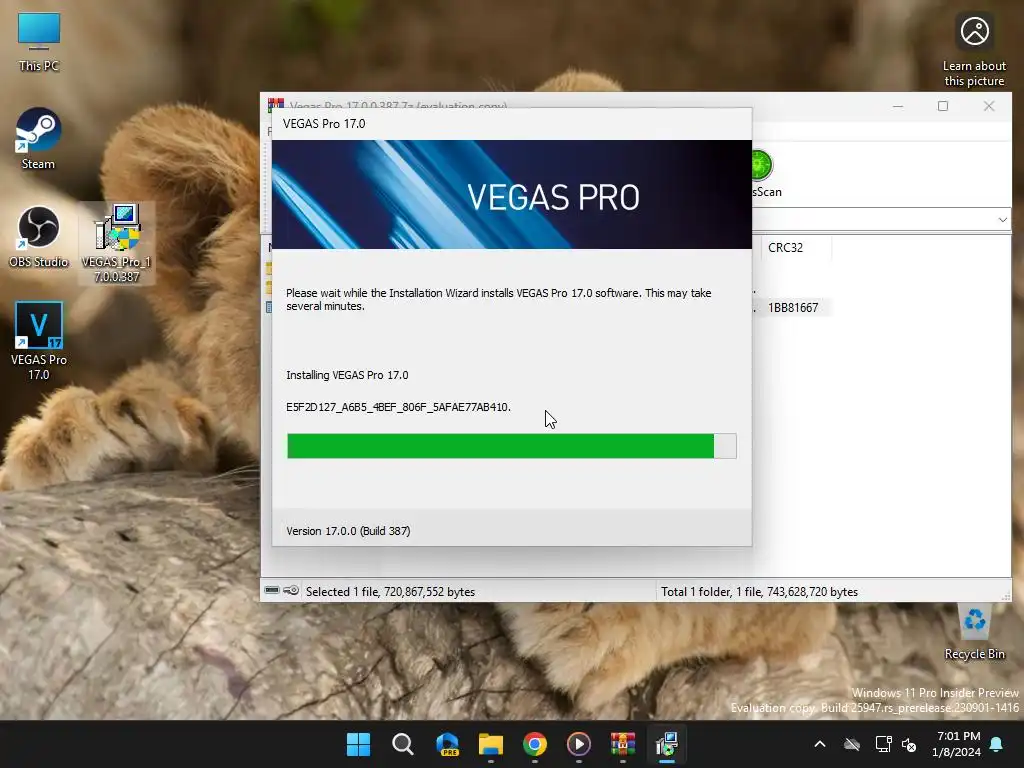The image size is (1024, 768).
Task: Open File Explorer from the taskbar
Action: click(x=490, y=744)
